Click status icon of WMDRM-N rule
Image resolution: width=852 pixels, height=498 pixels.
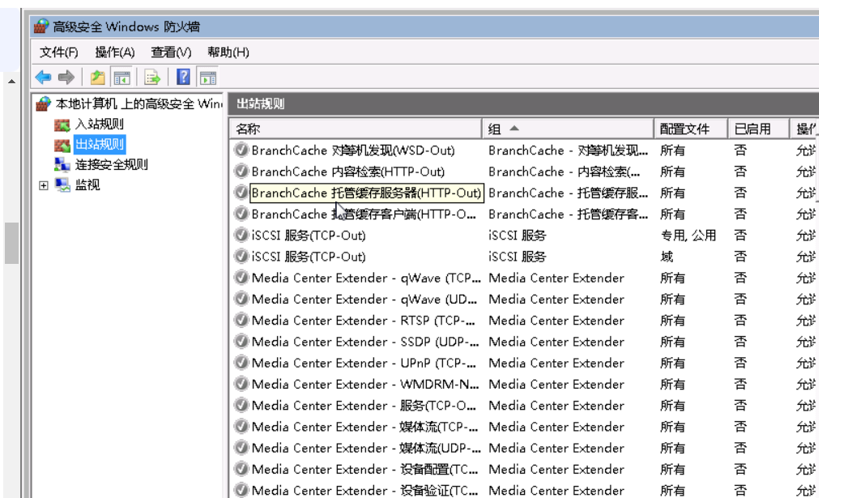[x=241, y=384]
